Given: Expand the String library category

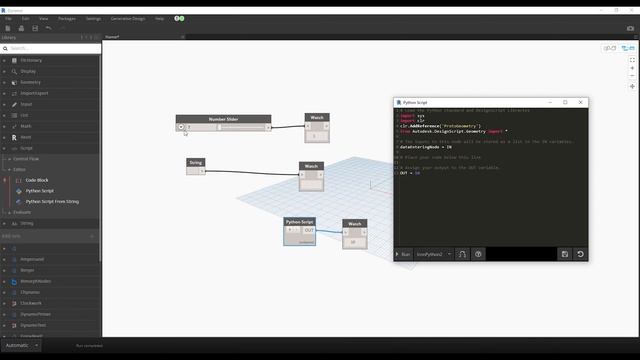Looking at the screenshot, I should [x=4, y=224].
